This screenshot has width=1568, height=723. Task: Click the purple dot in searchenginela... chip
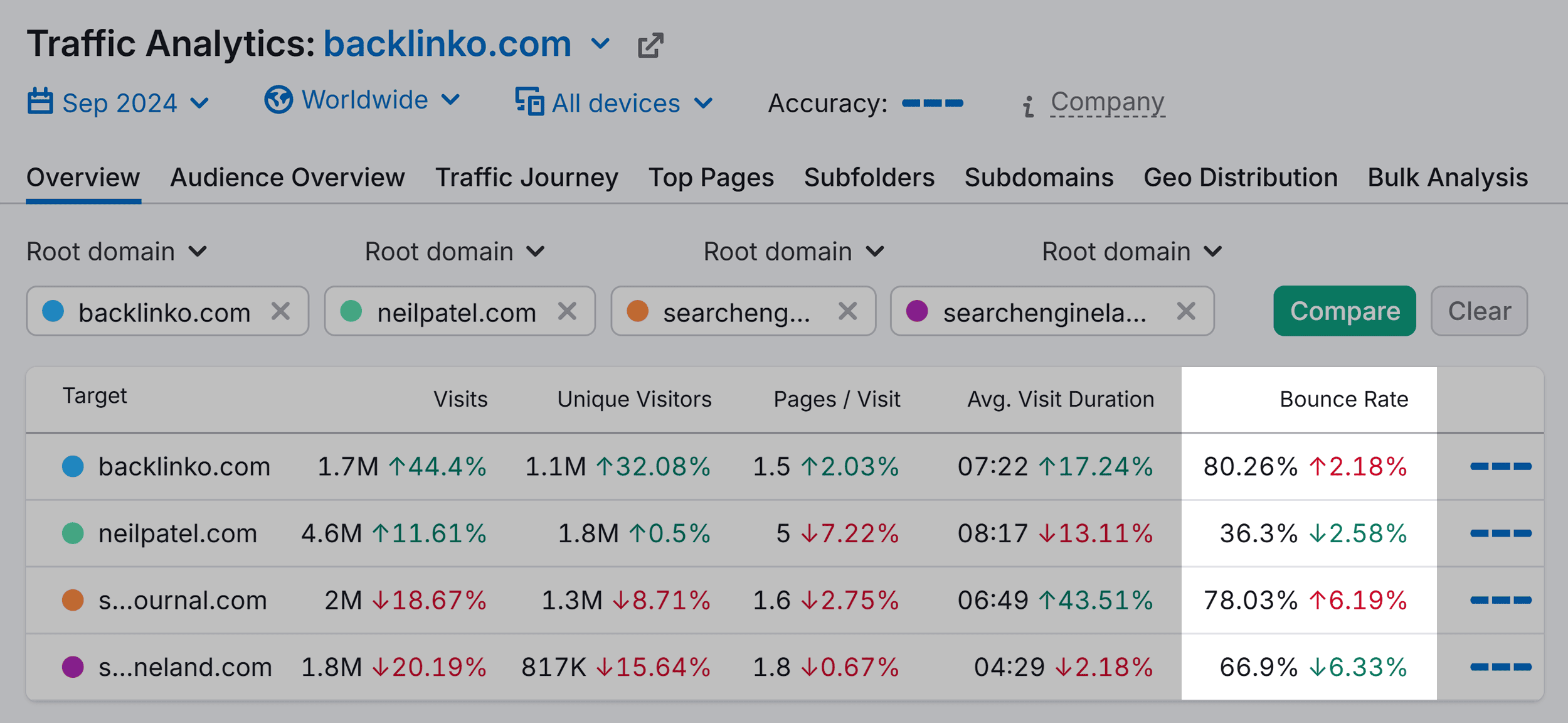pos(917,311)
